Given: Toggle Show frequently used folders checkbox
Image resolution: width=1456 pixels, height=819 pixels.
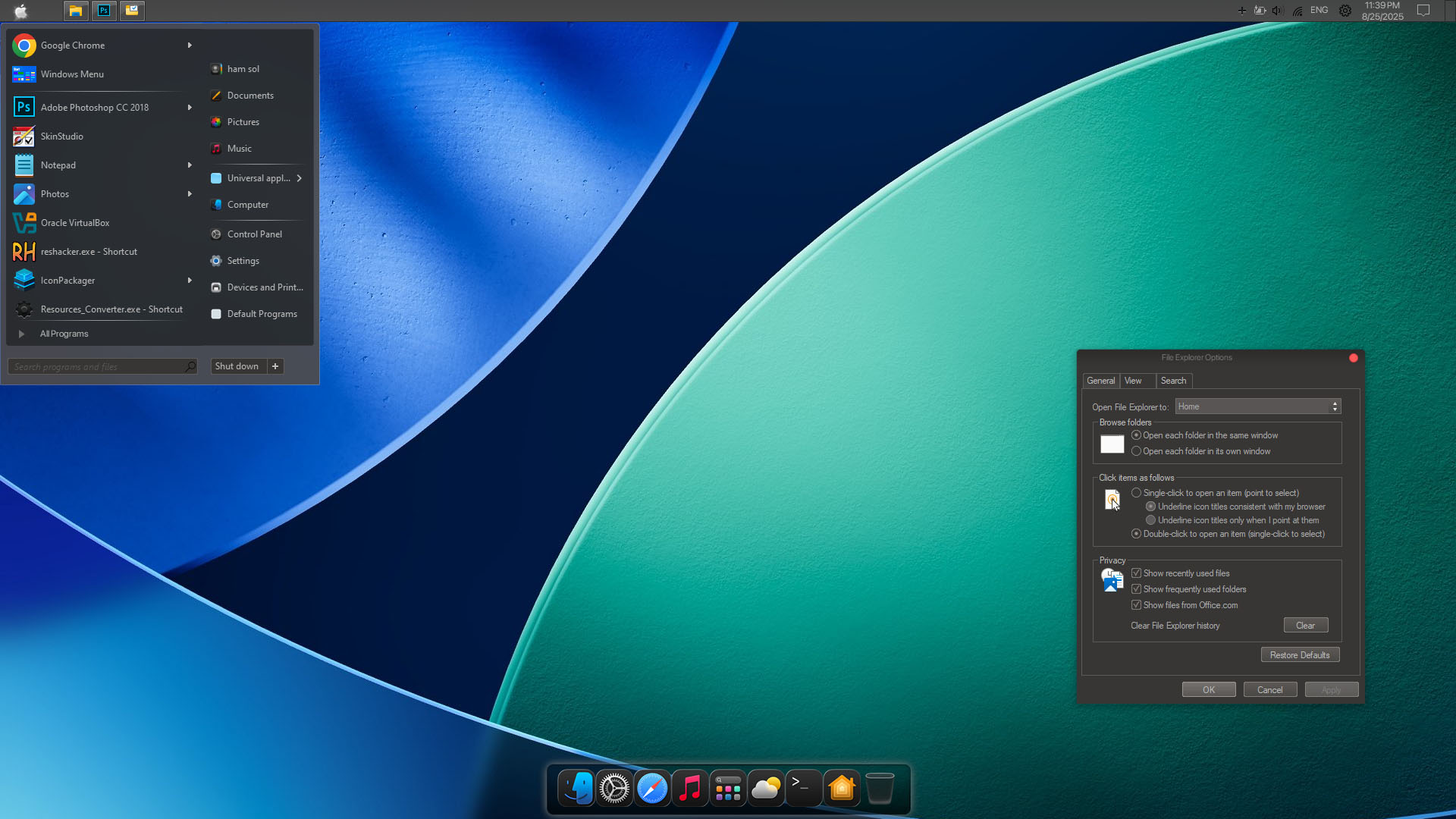Looking at the screenshot, I should click(1136, 589).
